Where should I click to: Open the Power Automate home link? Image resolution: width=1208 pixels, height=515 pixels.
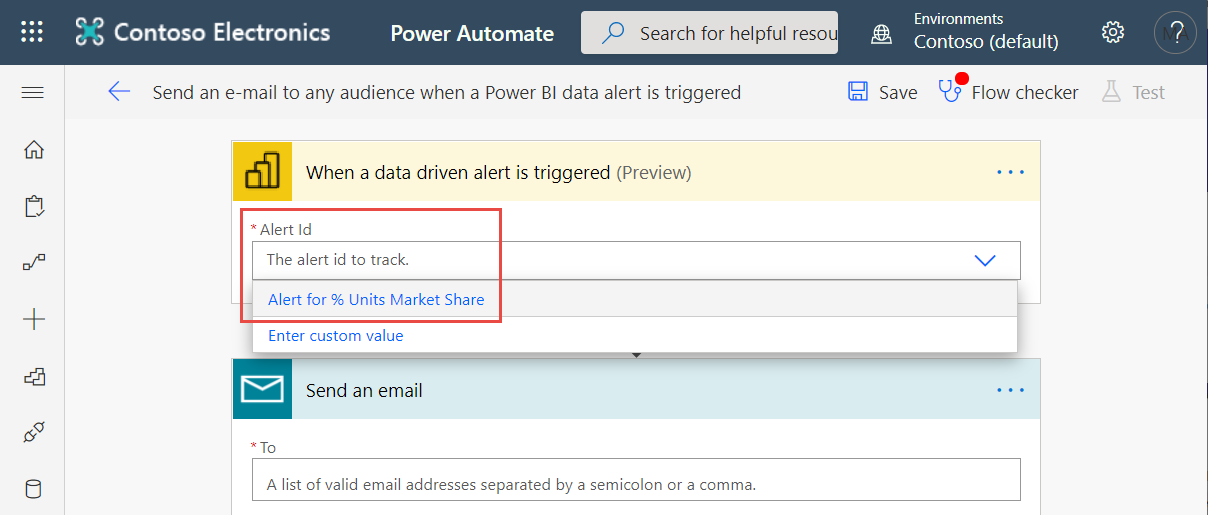(472, 33)
